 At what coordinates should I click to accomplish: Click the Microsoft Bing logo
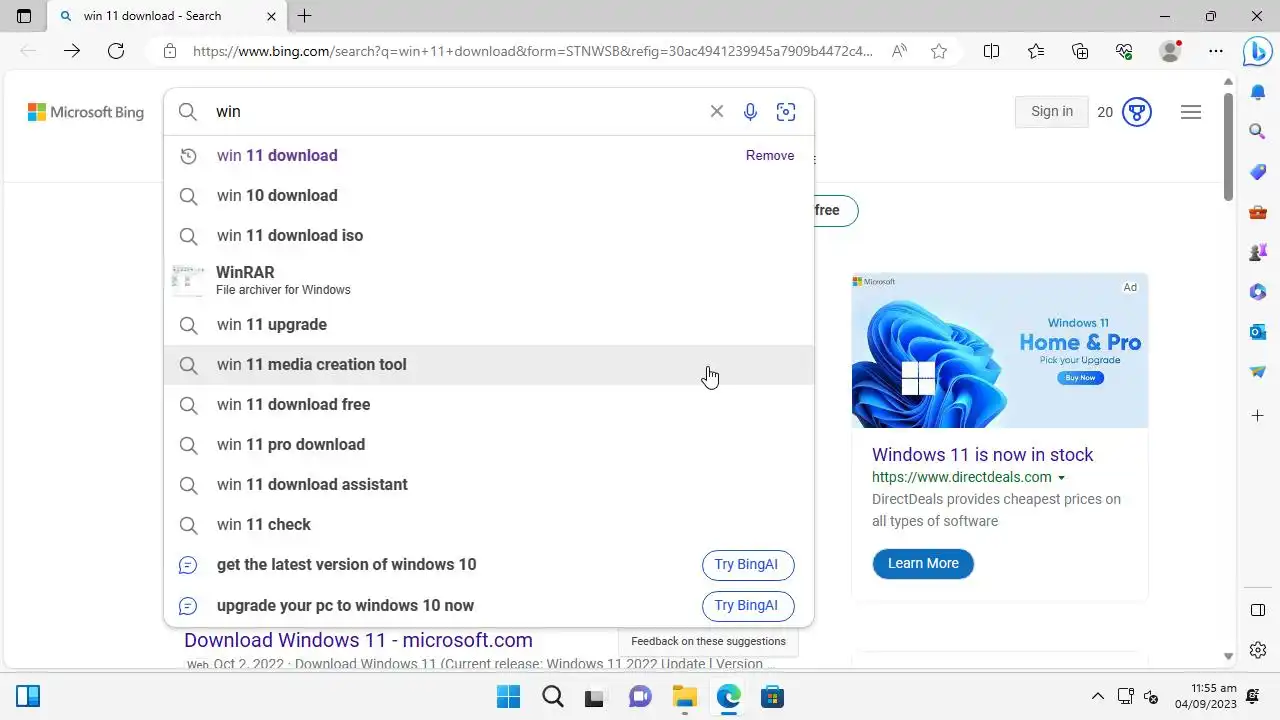[x=86, y=112]
